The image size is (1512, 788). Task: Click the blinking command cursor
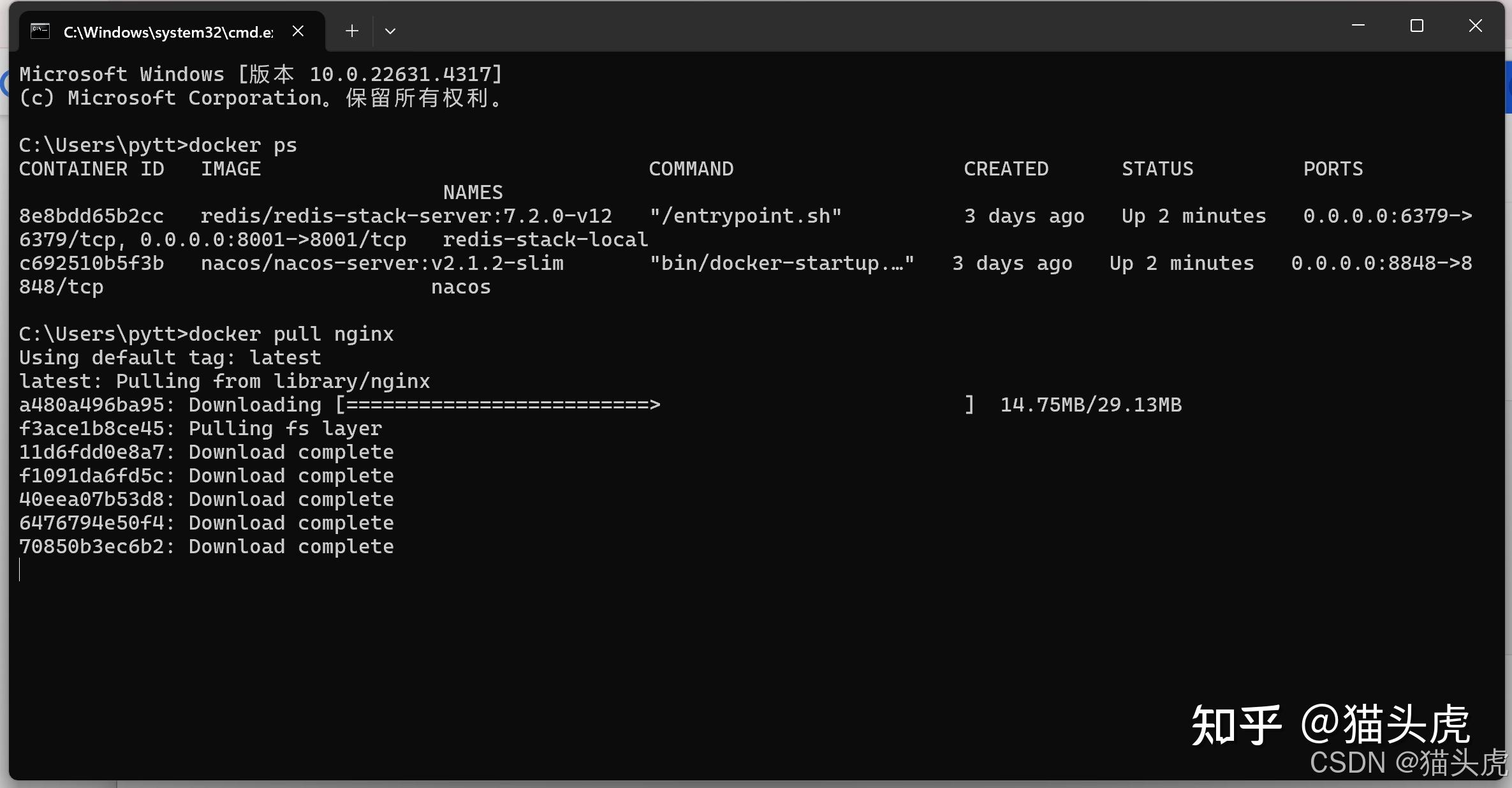pyautogui.click(x=20, y=570)
